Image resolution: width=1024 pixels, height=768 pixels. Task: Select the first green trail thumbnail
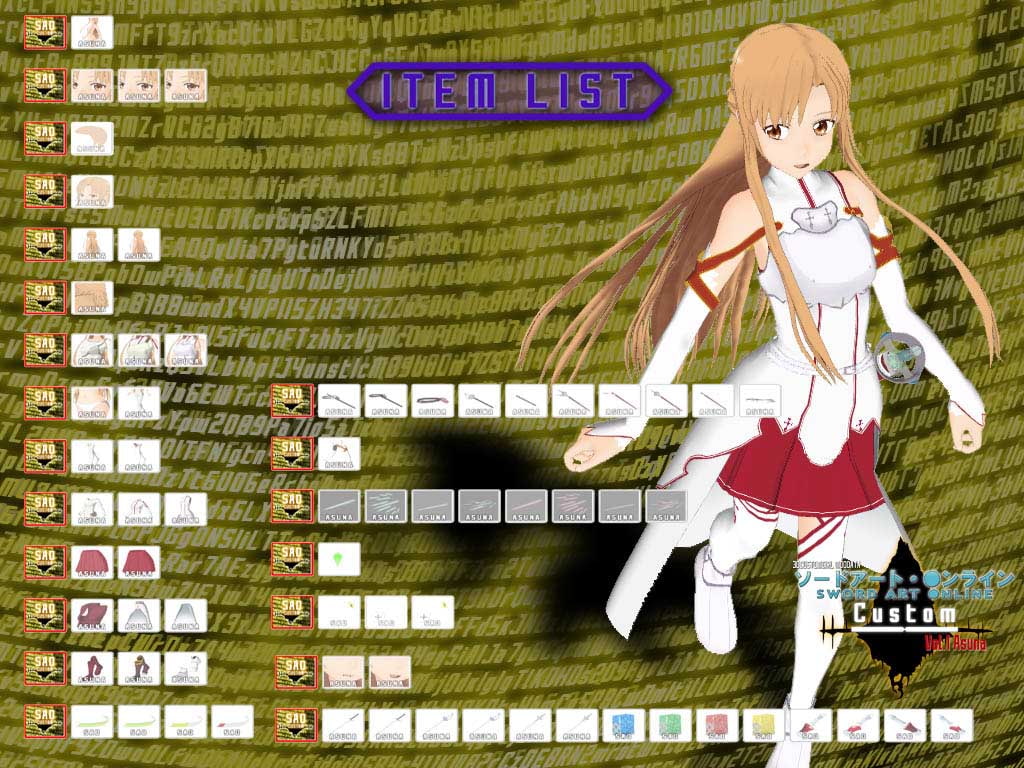pyautogui.click(x=92, y=722)
